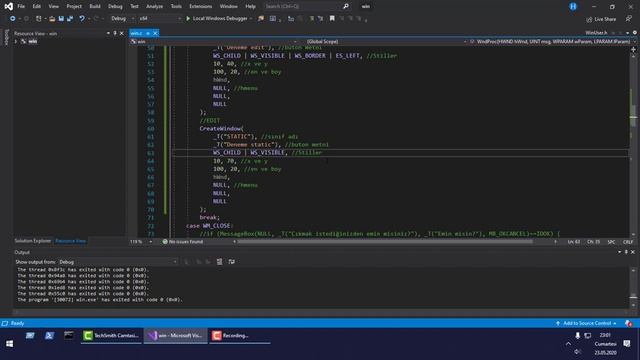The width and height of the screenshot is (640, 360).
Task: Open the Recording app from taskbar
Action: tap(240, 336)
